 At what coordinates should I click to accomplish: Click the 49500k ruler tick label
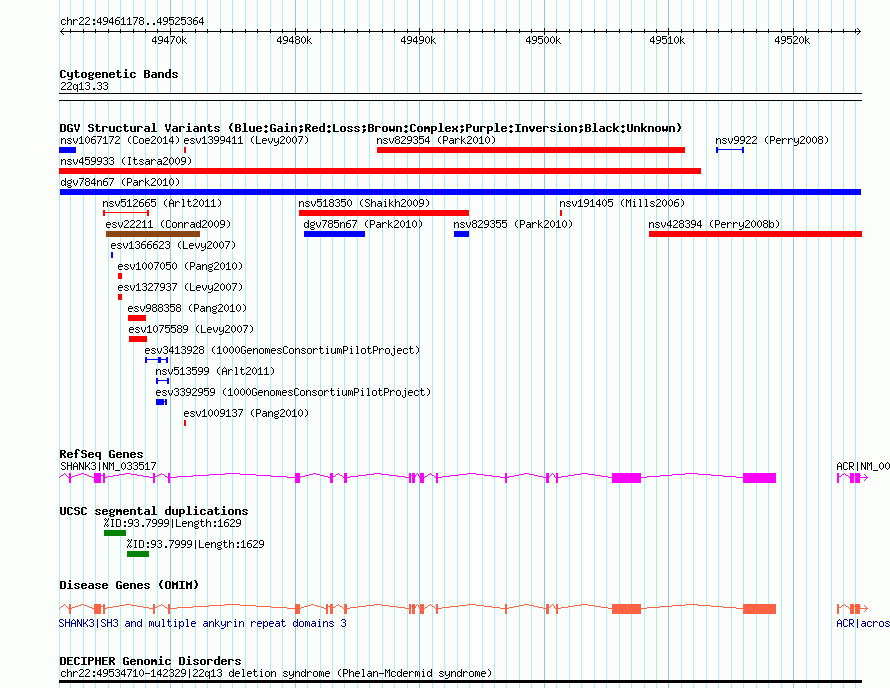click(543, 40)
